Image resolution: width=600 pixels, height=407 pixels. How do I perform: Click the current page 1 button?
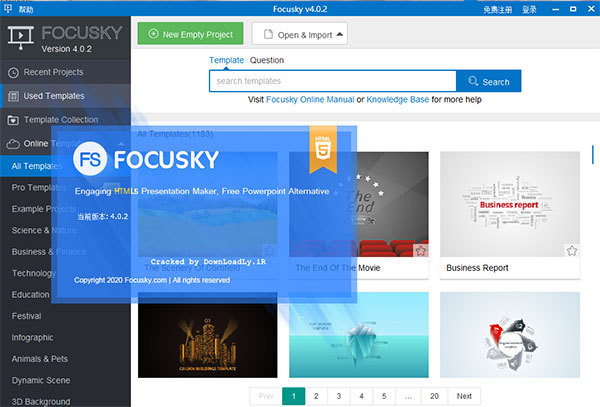pos(293,396)
